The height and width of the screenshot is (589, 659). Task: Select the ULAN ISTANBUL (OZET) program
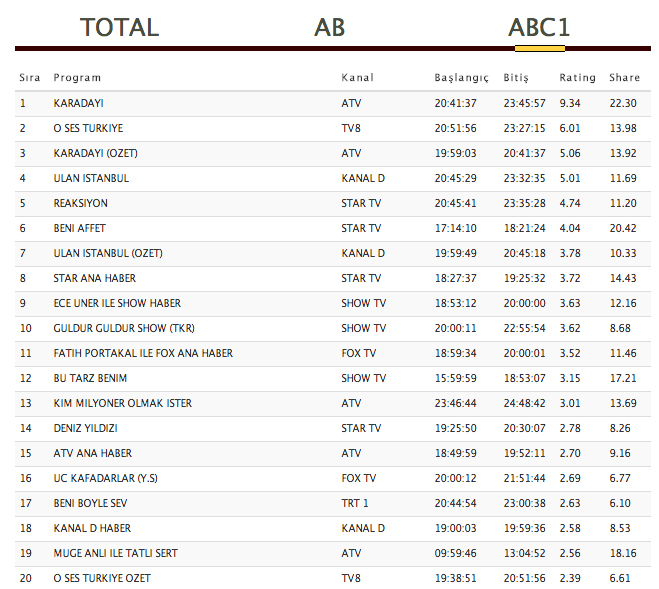point(108,254)
